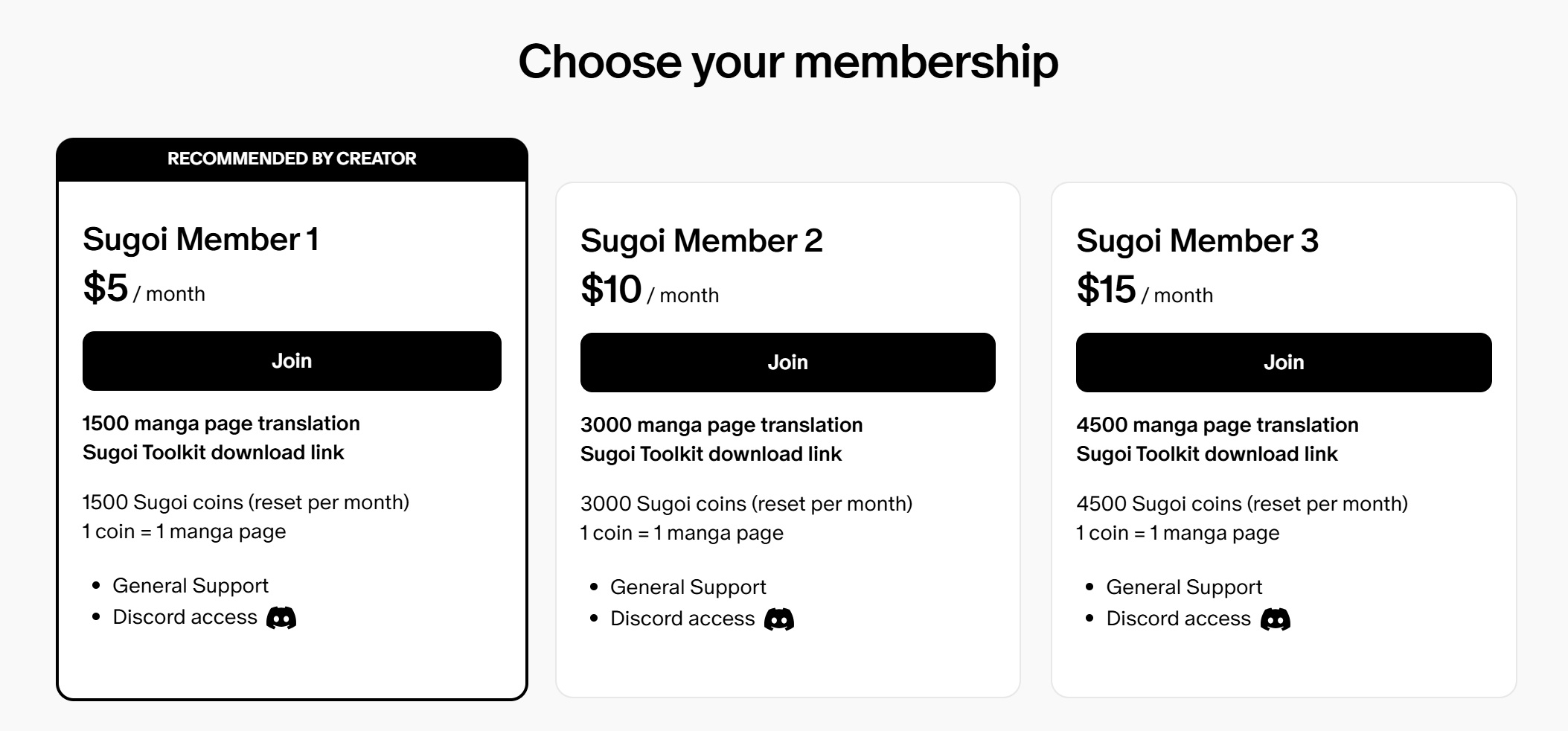The image size is (1568, 731).
Task: Click the 3000 manga page translation text
Action: pyautogui.click(x=721, y=425)
